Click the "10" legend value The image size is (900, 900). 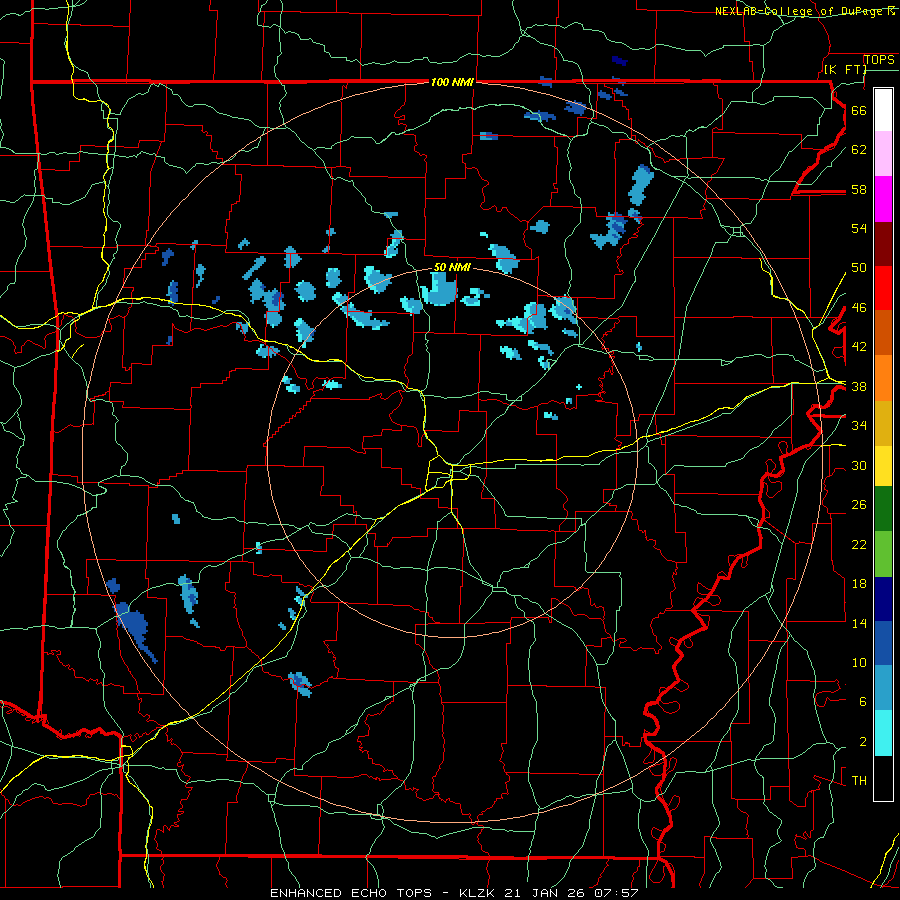coord(859,662)
